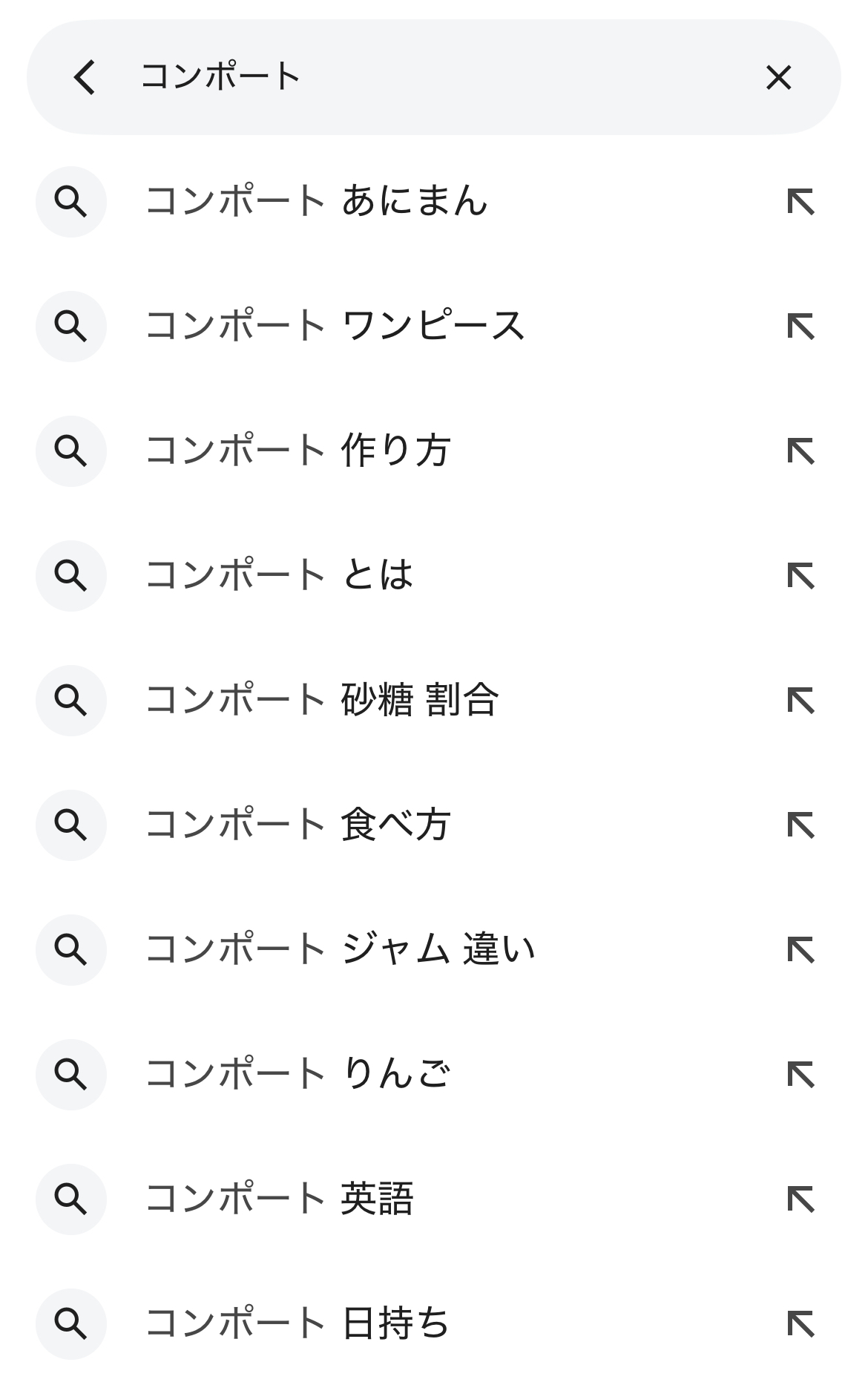Viewport: 868px width, 1385px height.
Task: Search for コンポート あにまん suggestion
Action: 316,202
